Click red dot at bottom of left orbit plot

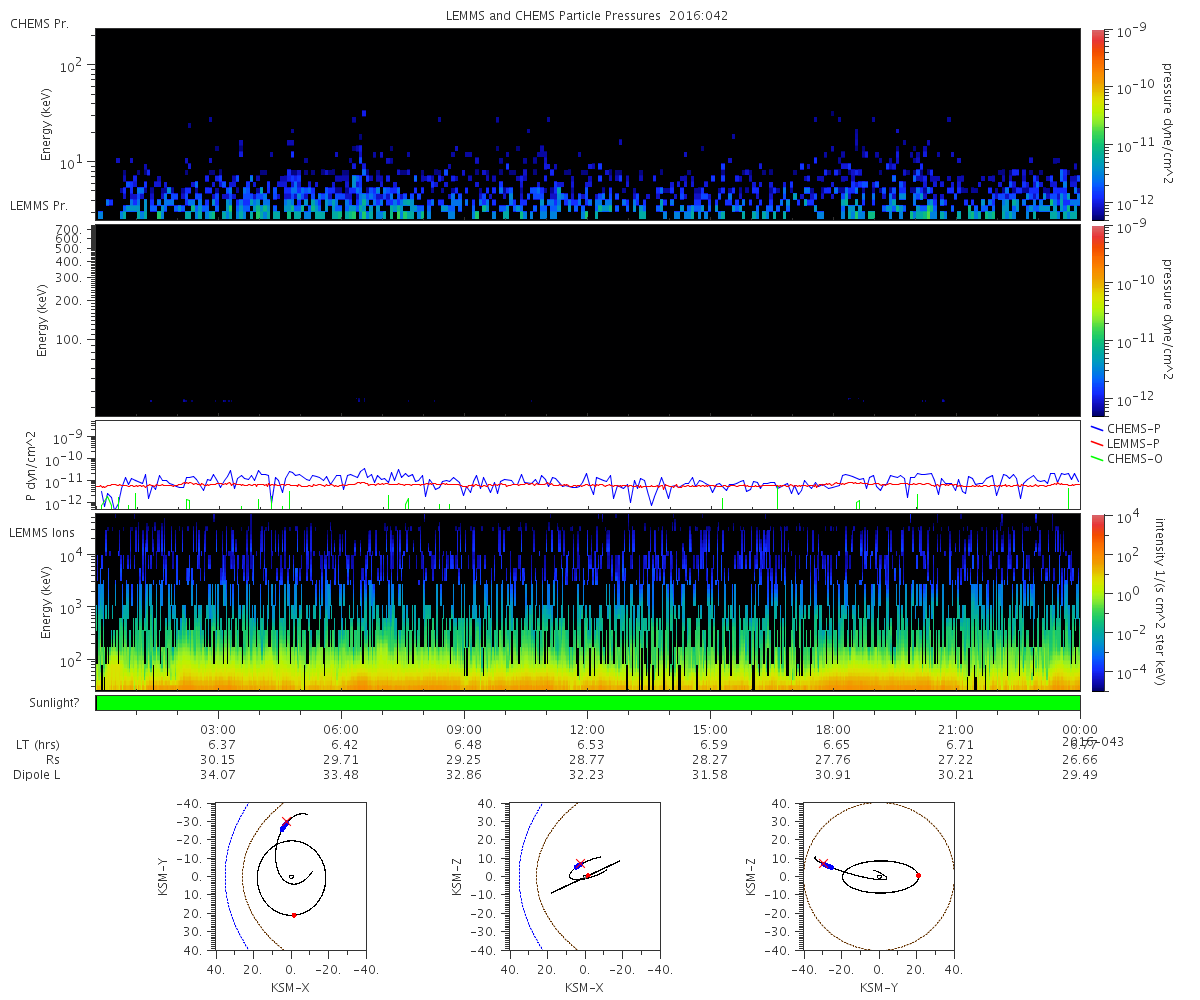click(x=294, y=915)
